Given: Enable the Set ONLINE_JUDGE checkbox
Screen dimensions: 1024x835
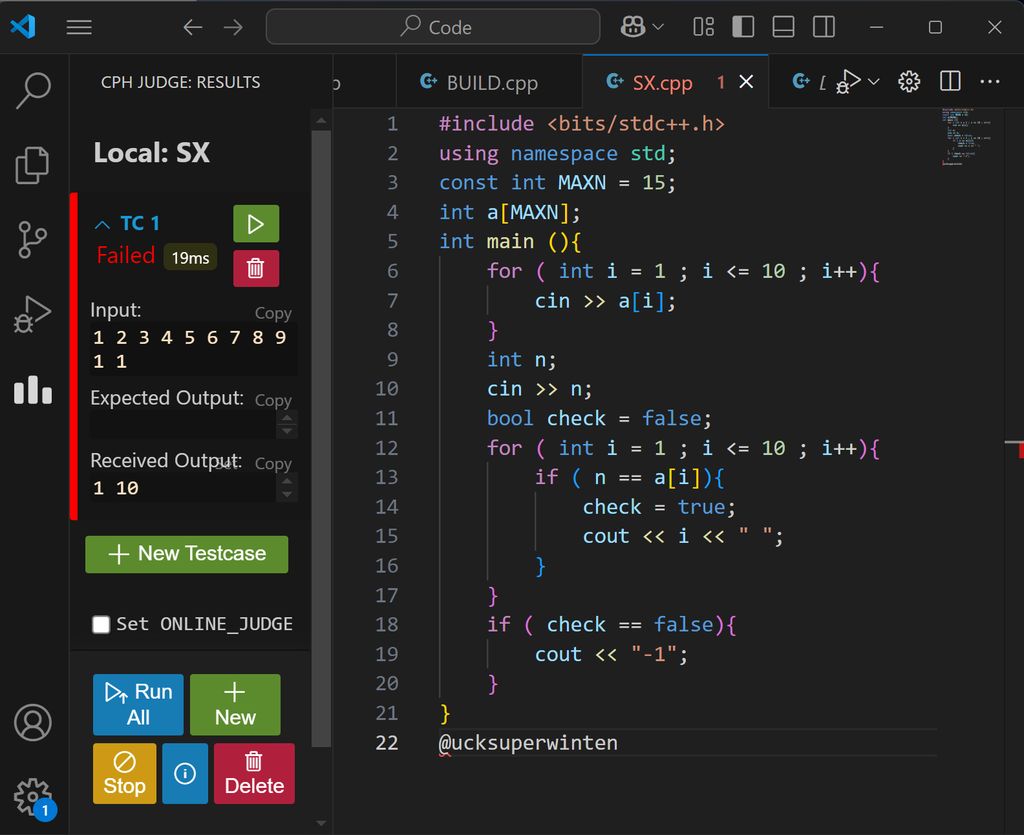Looking at the screenshot, I should [101, 625].
